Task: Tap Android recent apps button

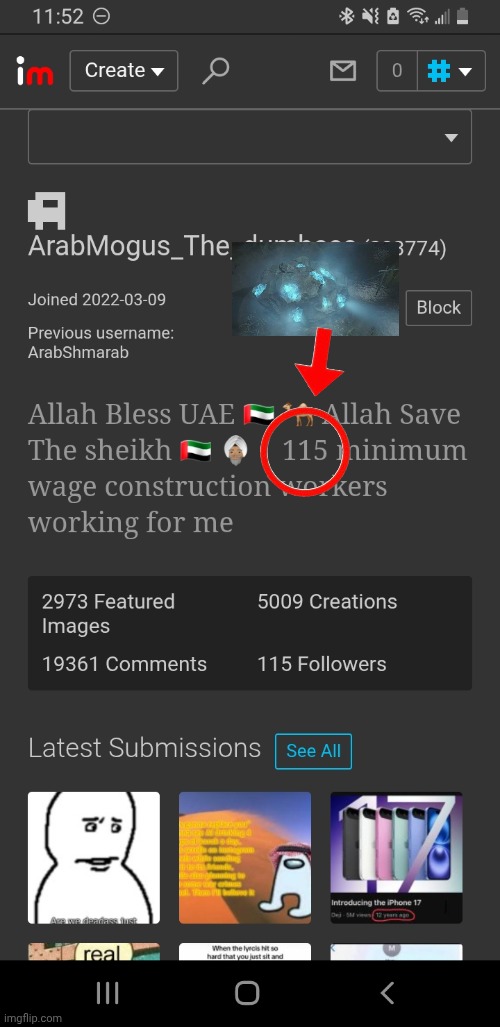Action: click(x=107, y=993)
